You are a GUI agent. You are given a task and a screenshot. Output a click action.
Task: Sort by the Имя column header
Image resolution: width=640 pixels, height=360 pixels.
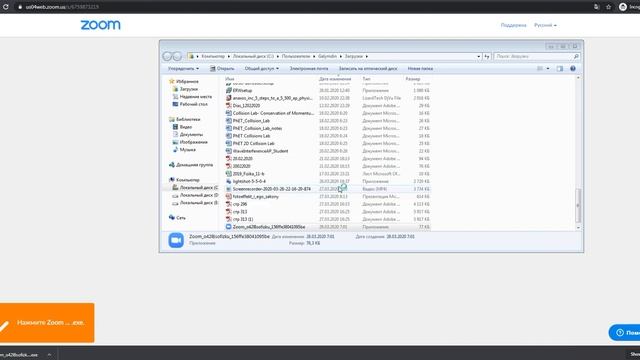point(230,79)
